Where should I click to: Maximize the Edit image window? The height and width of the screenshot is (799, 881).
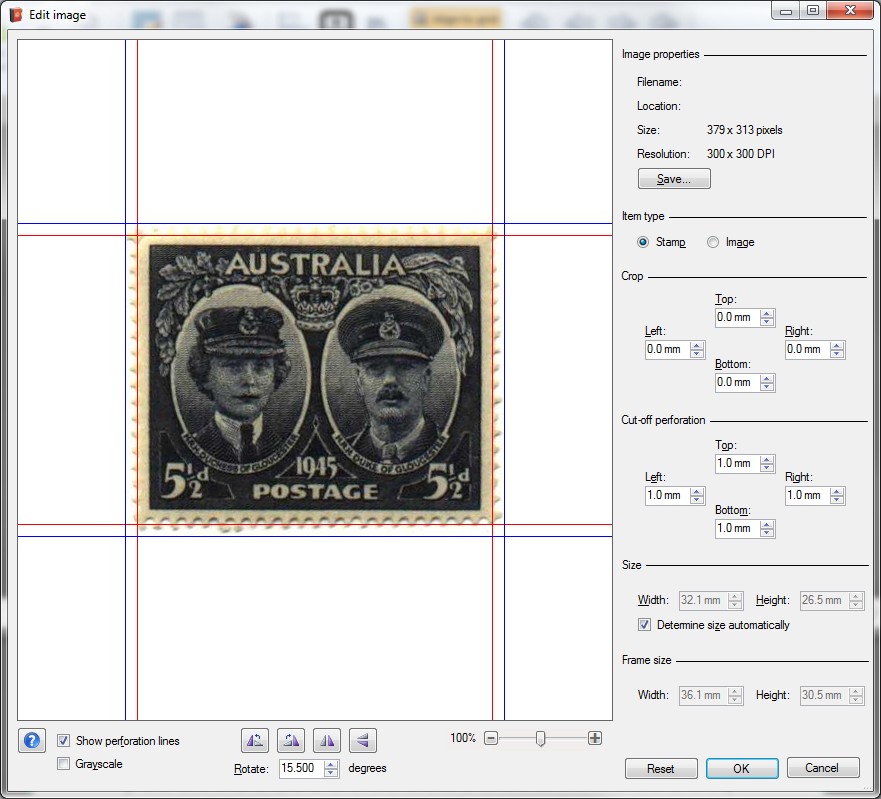click(812, 10)
